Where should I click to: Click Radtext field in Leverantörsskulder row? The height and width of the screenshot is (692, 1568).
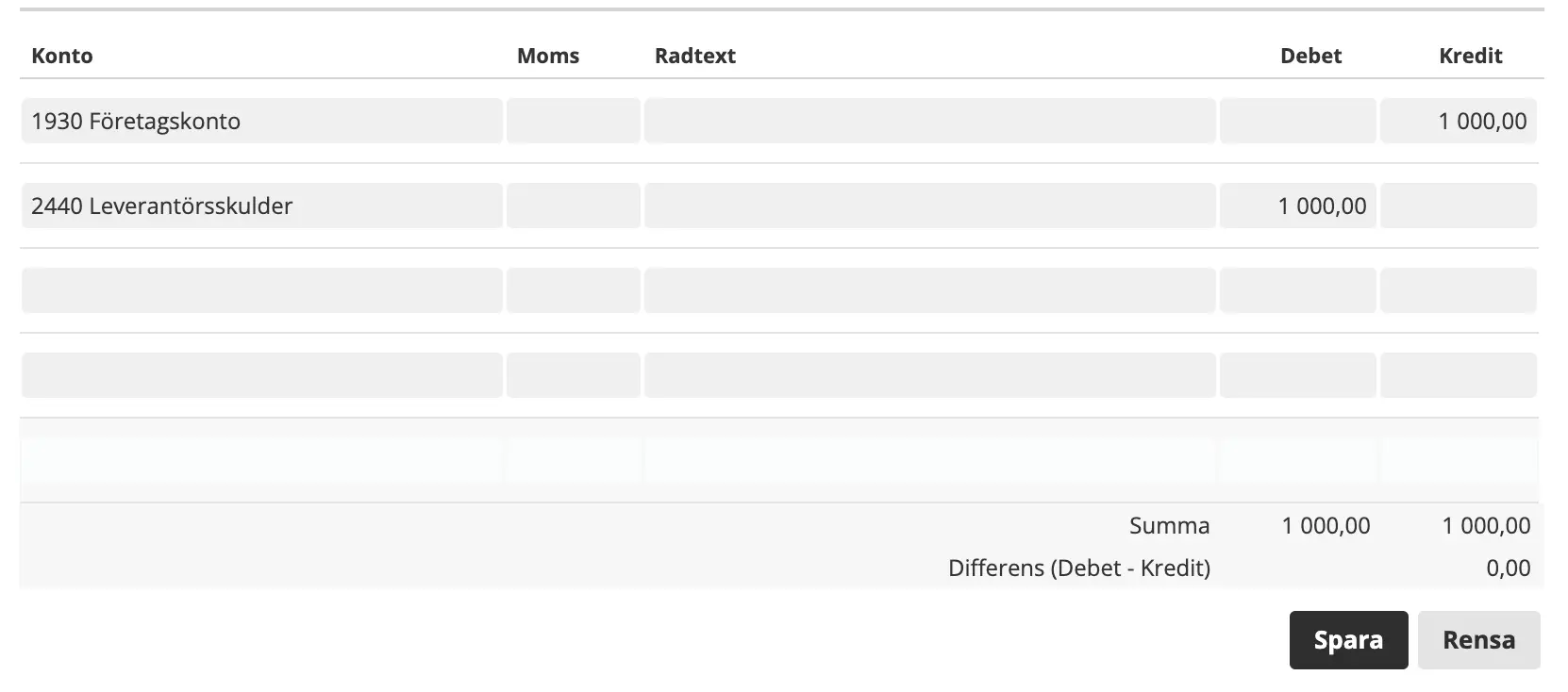click(x=929, y=206)
